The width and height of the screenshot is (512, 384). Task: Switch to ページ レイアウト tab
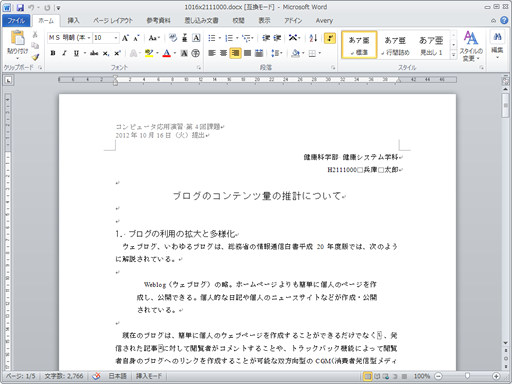[113, 21]
